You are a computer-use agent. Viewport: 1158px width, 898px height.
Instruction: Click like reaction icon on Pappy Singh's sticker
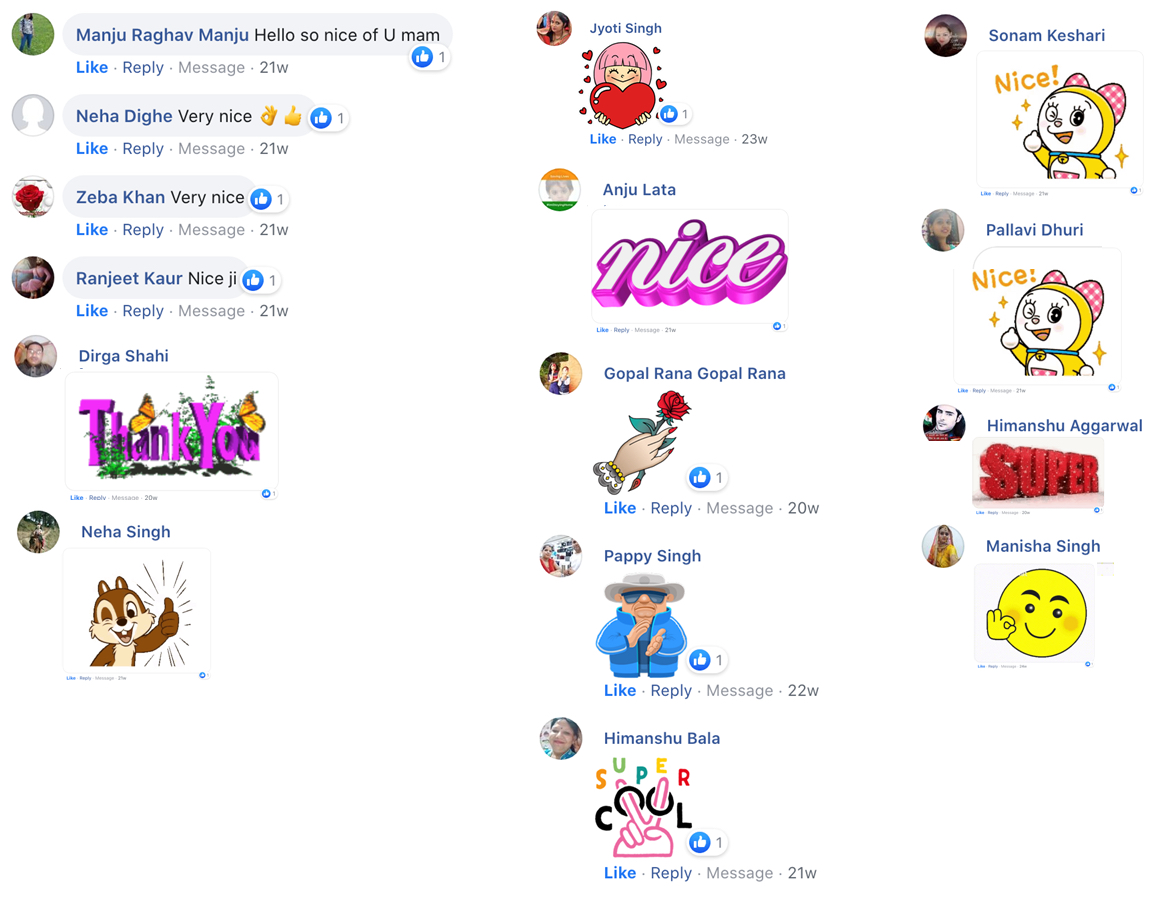pos(699,660)
